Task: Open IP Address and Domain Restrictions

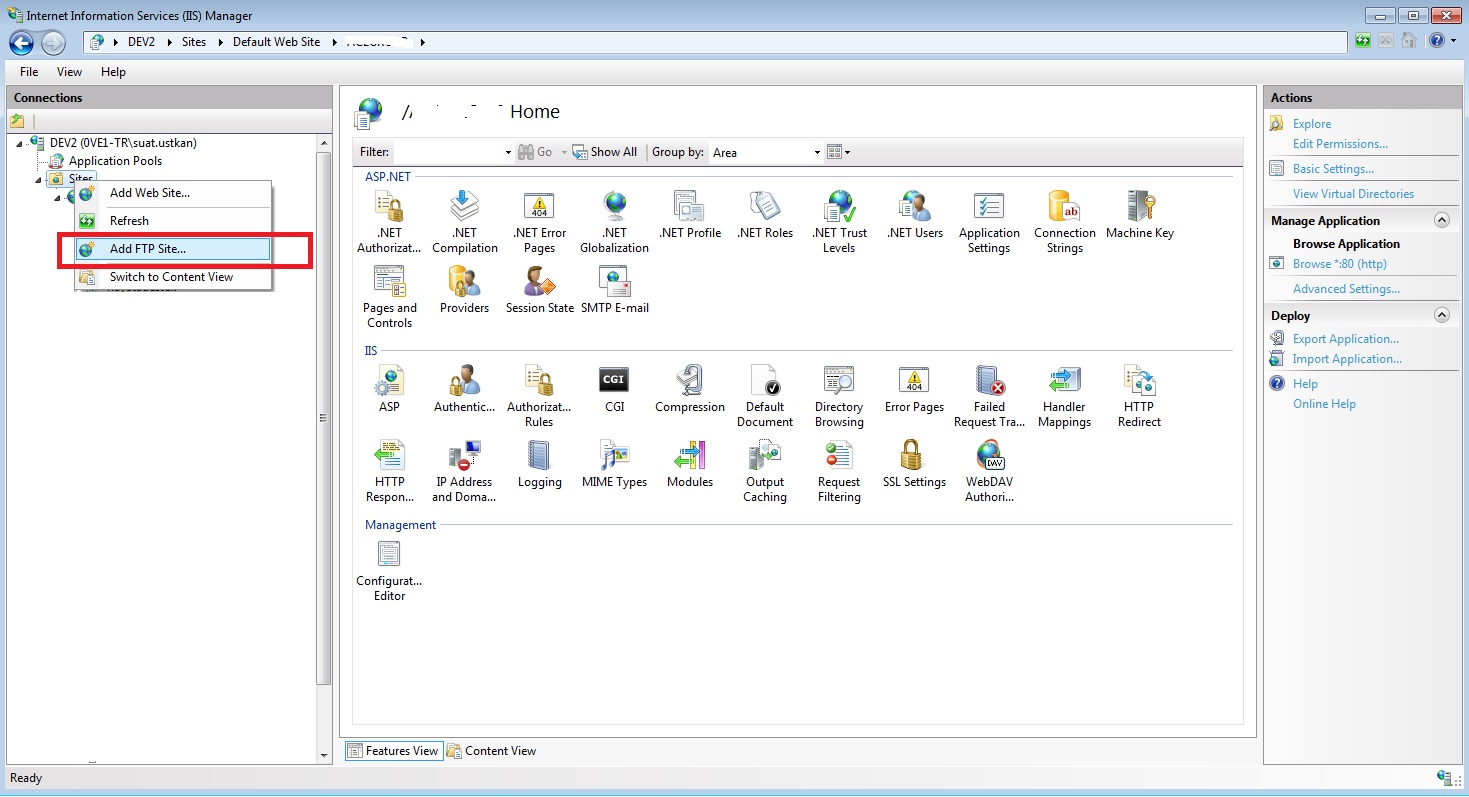Action: pyautogui.click(x=464, y=471)
